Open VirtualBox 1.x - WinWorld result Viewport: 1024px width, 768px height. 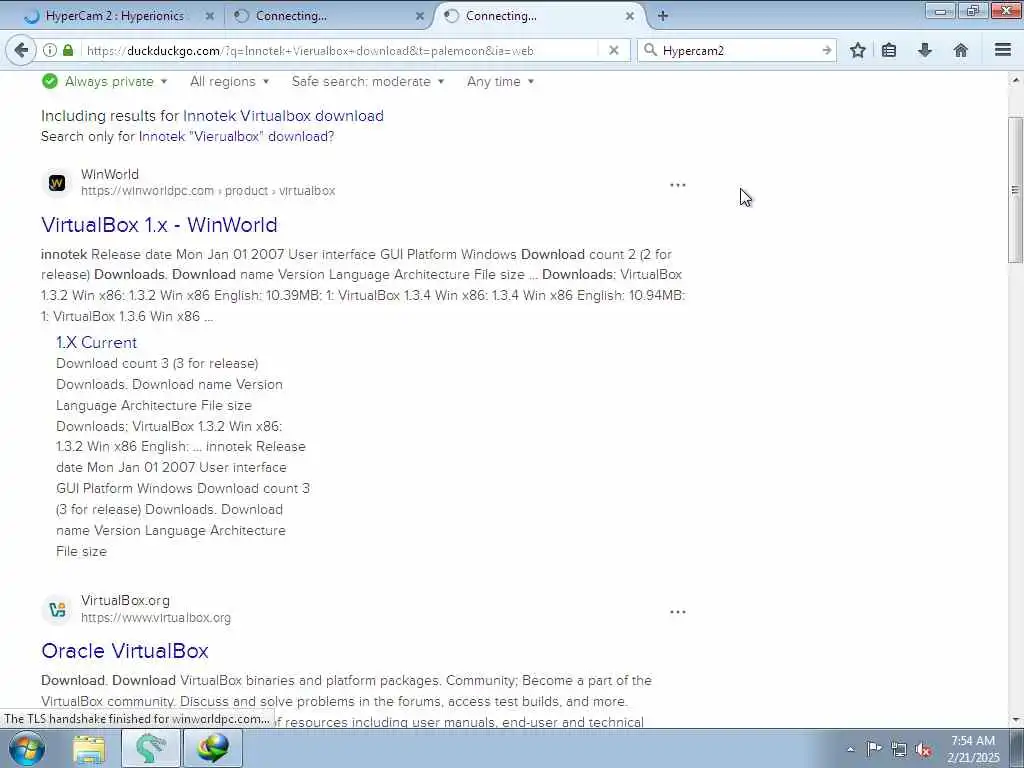coord(159,225)
